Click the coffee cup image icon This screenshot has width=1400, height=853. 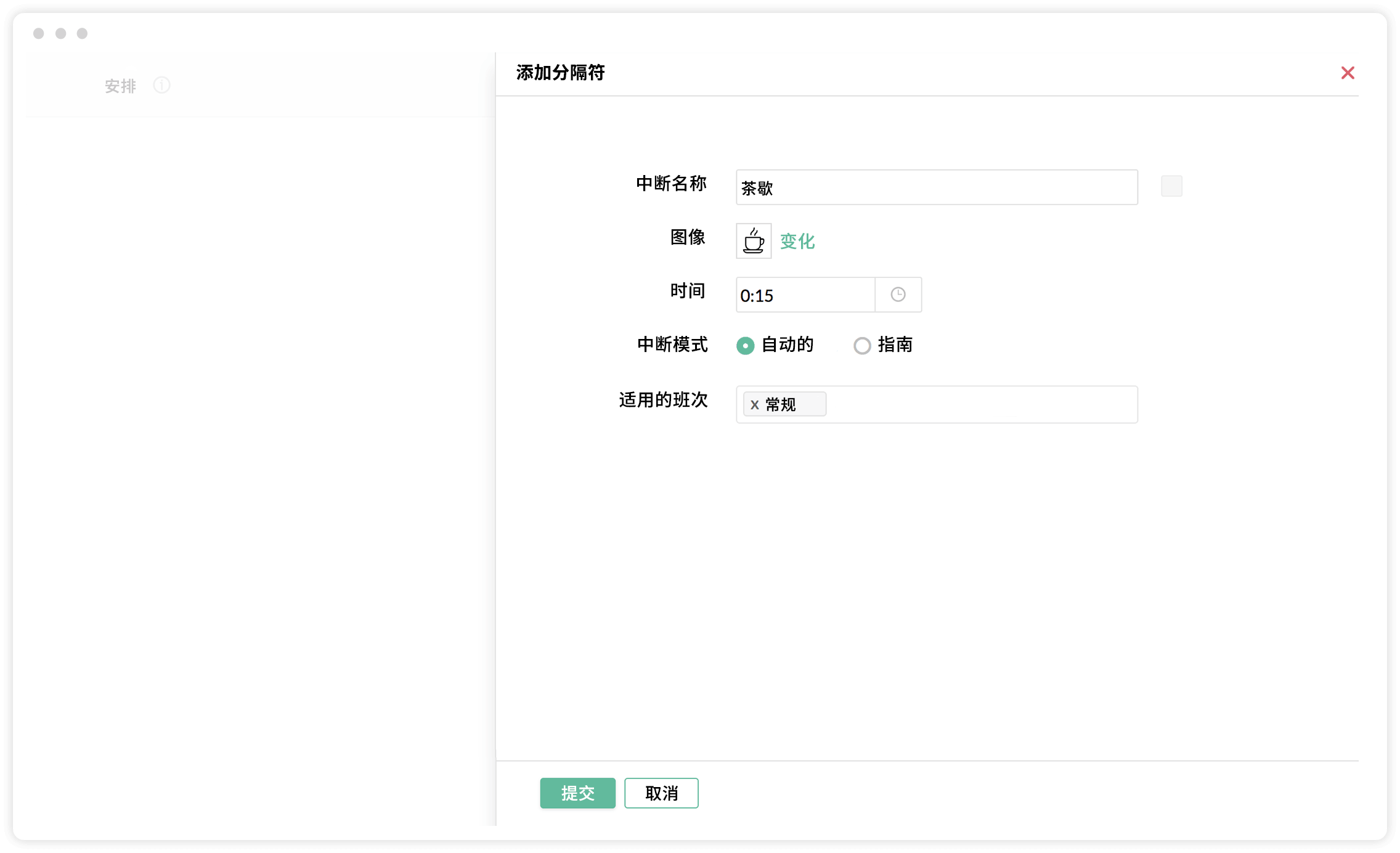pos(753,241)
